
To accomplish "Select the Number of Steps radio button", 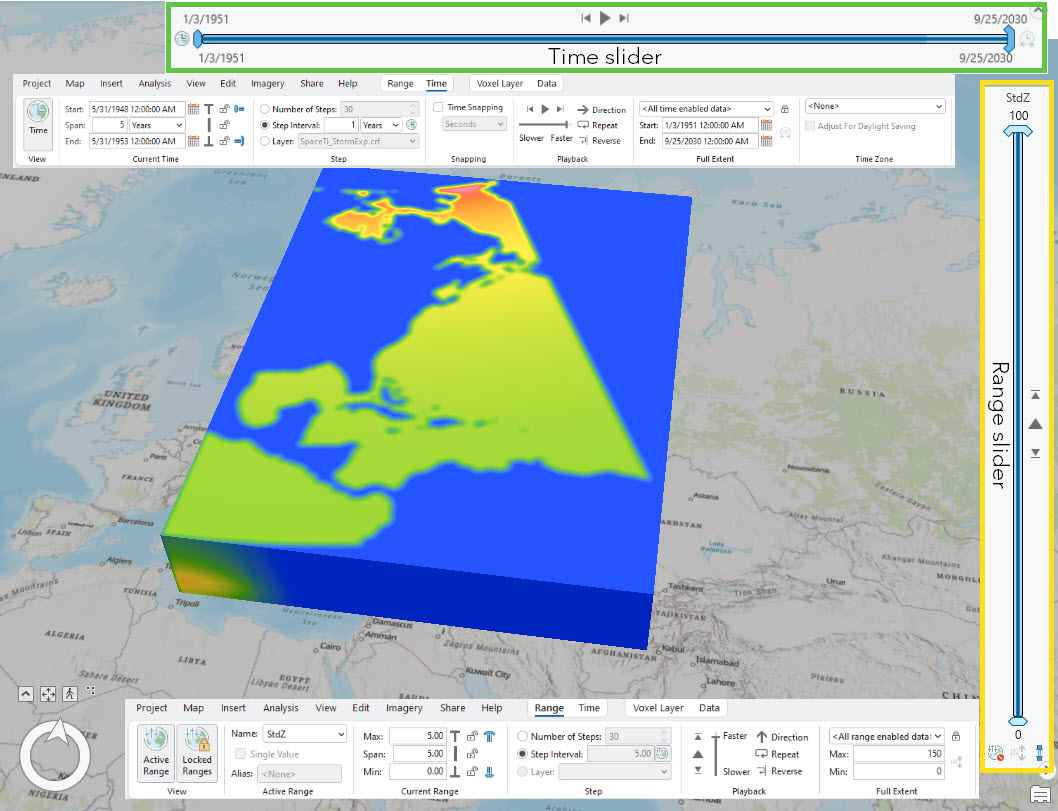I will pos(265,110).
